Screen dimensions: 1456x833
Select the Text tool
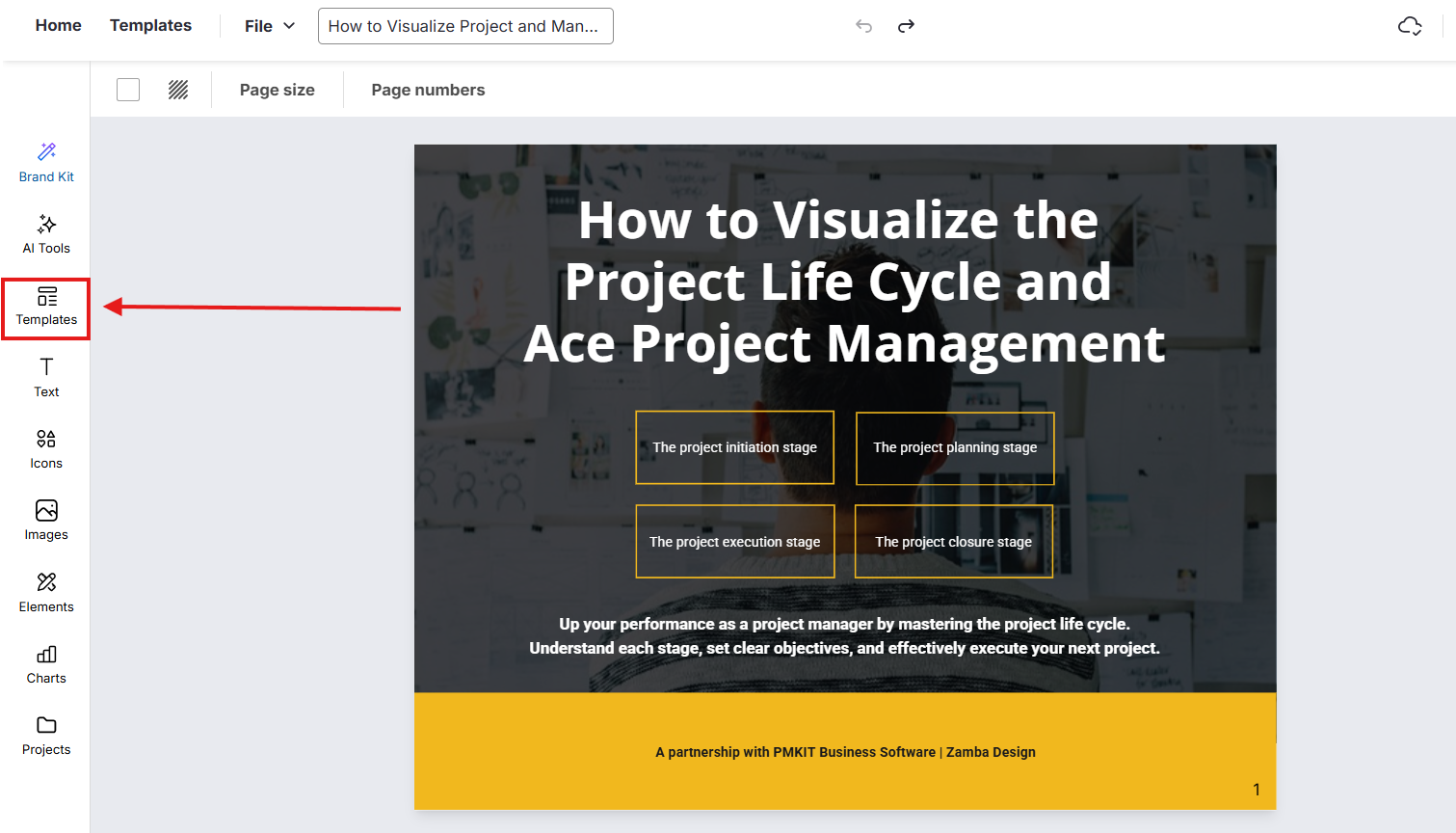pos(46,377)
